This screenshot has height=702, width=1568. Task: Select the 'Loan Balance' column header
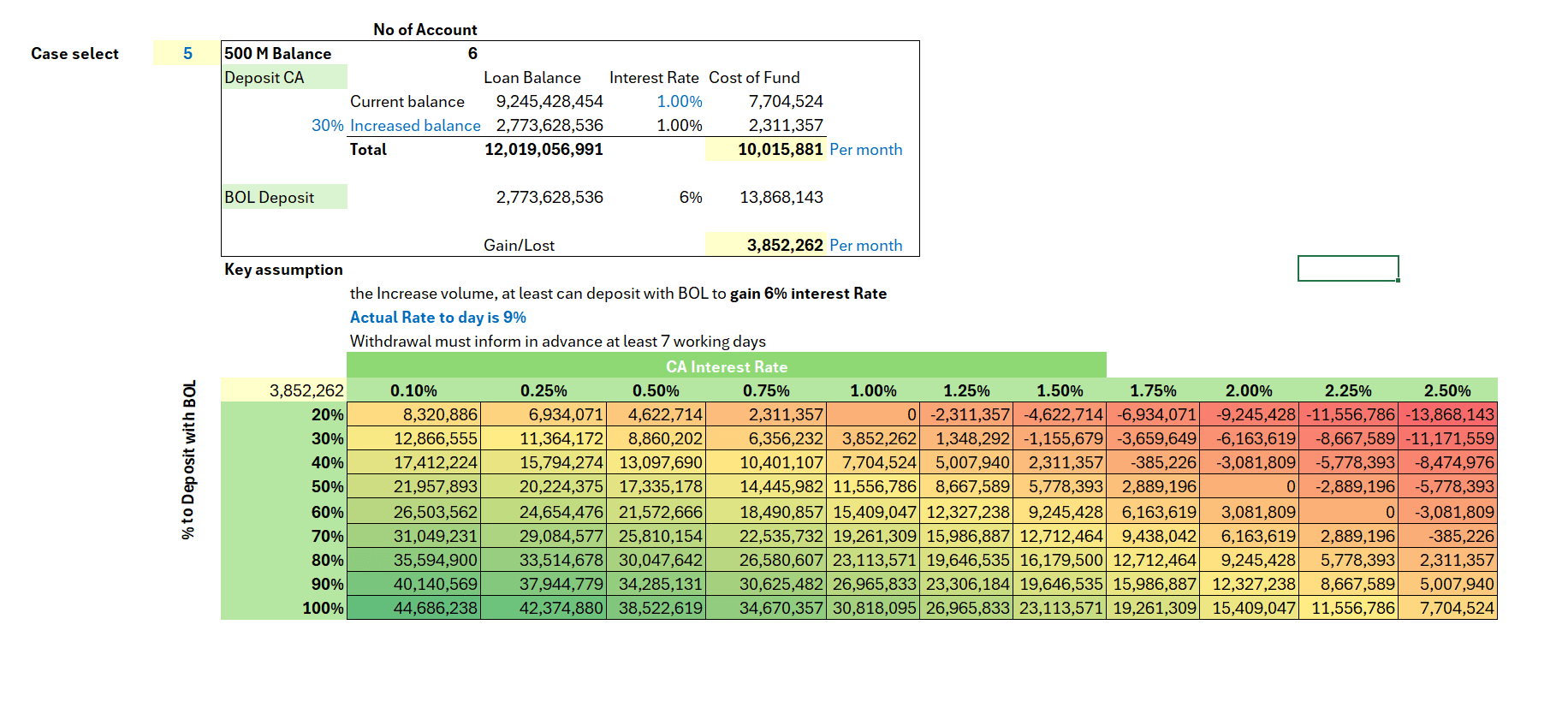point(532,77)
